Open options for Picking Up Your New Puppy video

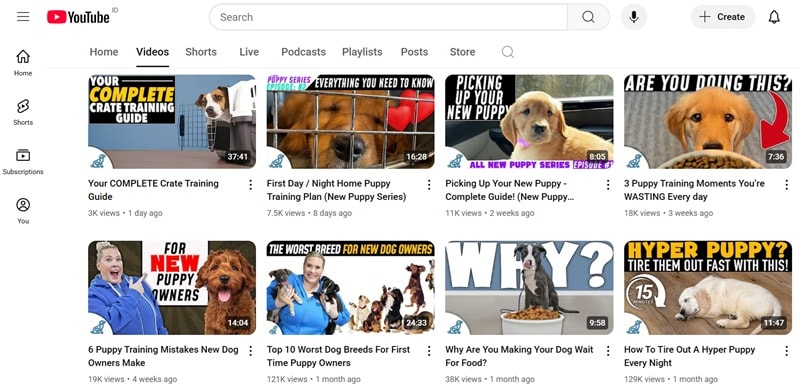point(608,185)
